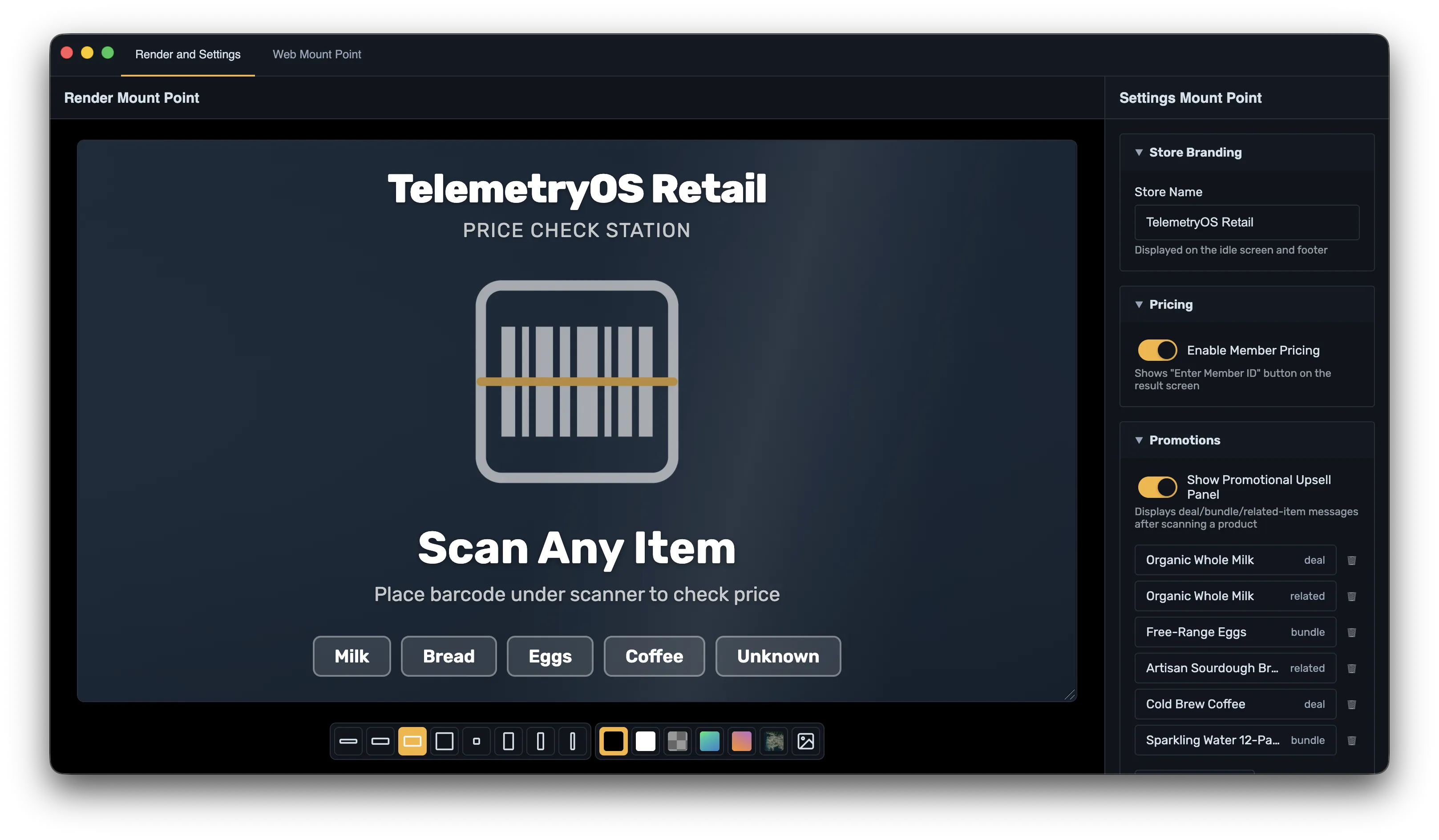This screenshot has width=1439, height=840.
Task: Delete the Organic Whole Milk deal promotion
Action: tap(1352, 560)
